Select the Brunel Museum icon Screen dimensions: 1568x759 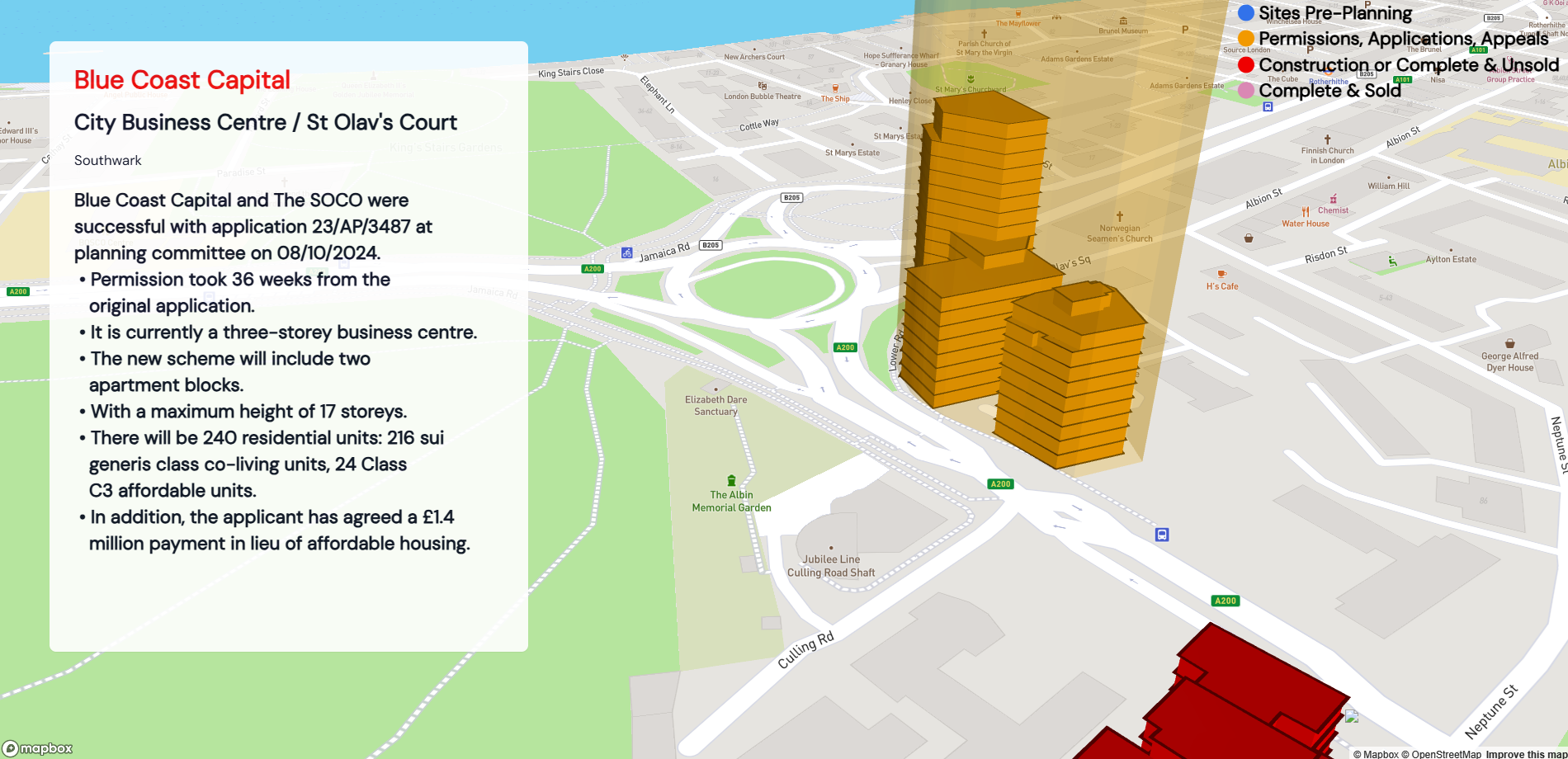(1123, 21)
